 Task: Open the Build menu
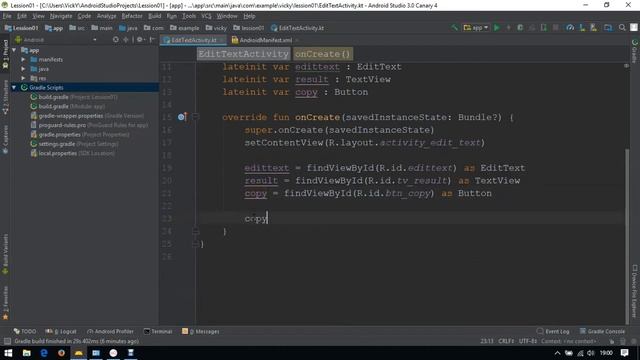(x=154, y=16)
